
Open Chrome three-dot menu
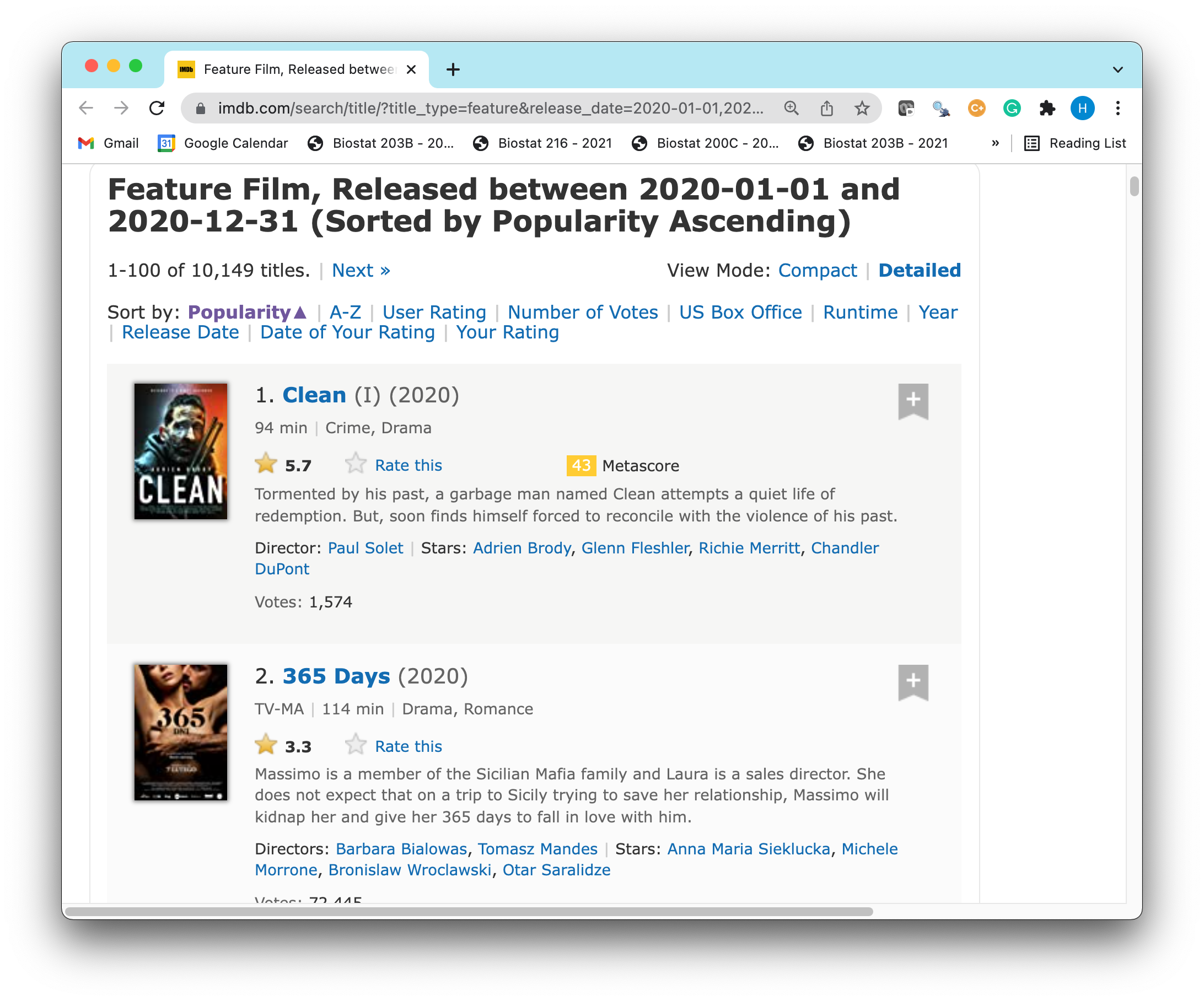click(x=1117, y=109)
